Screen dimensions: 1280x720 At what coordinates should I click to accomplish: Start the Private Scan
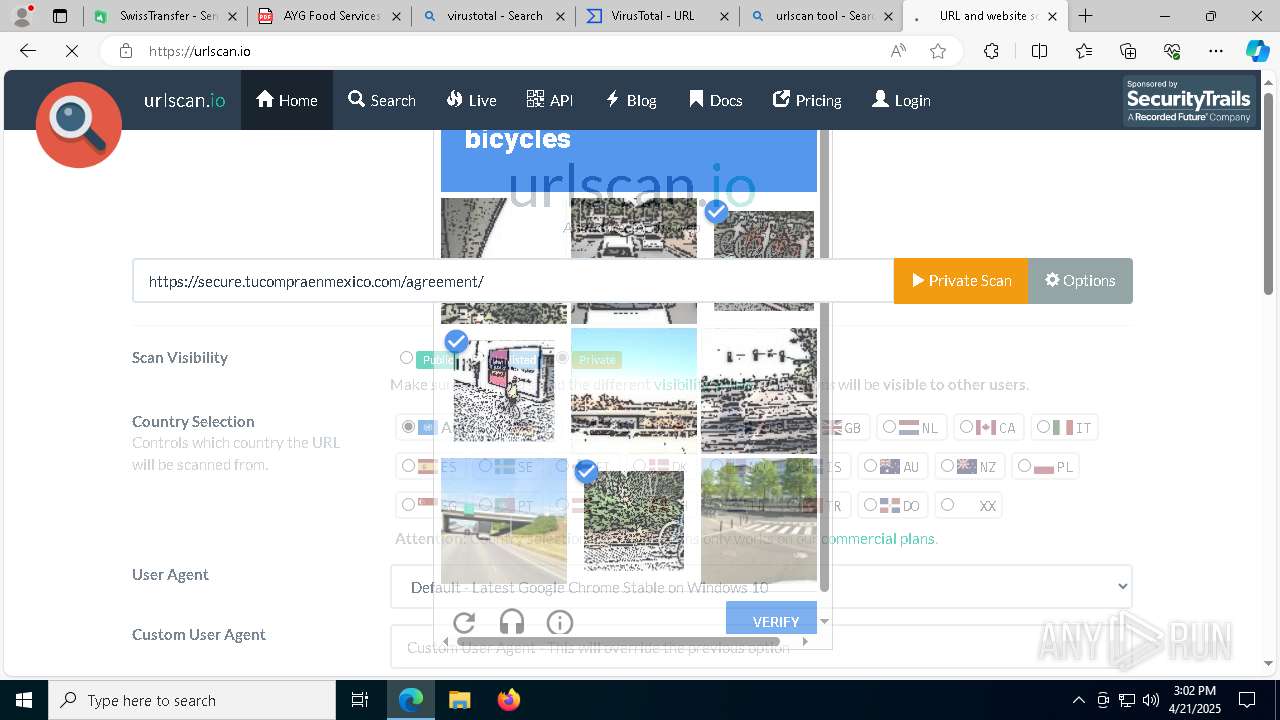(961, 281)
